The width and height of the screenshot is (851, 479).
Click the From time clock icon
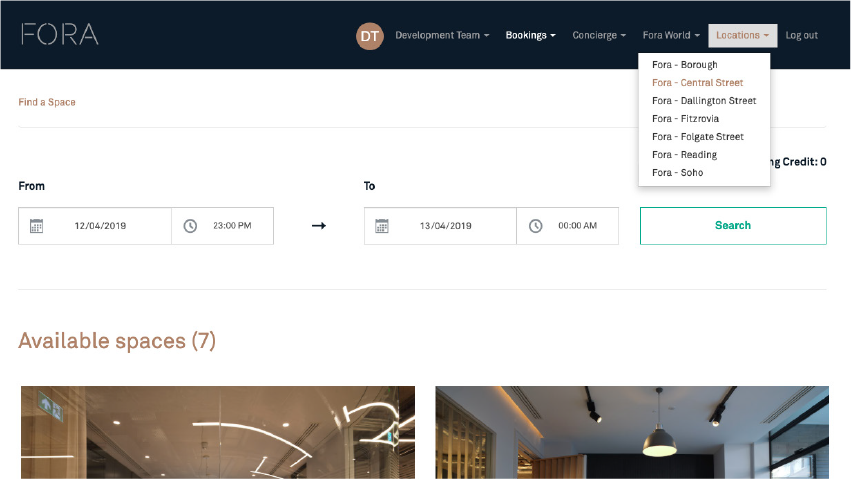(190, 226)
